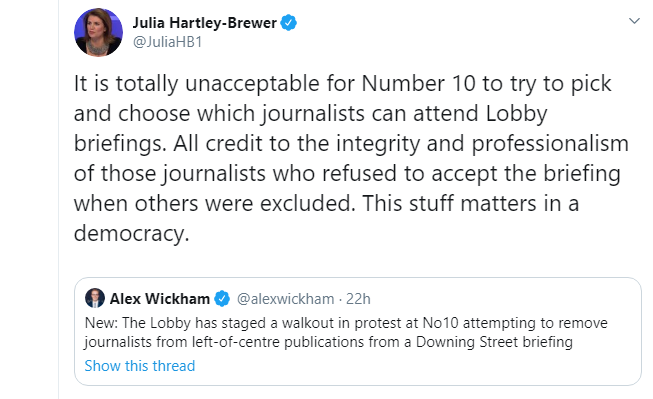Click the Alex Wickham name
653x399 pixels.
tap(160, 299)
